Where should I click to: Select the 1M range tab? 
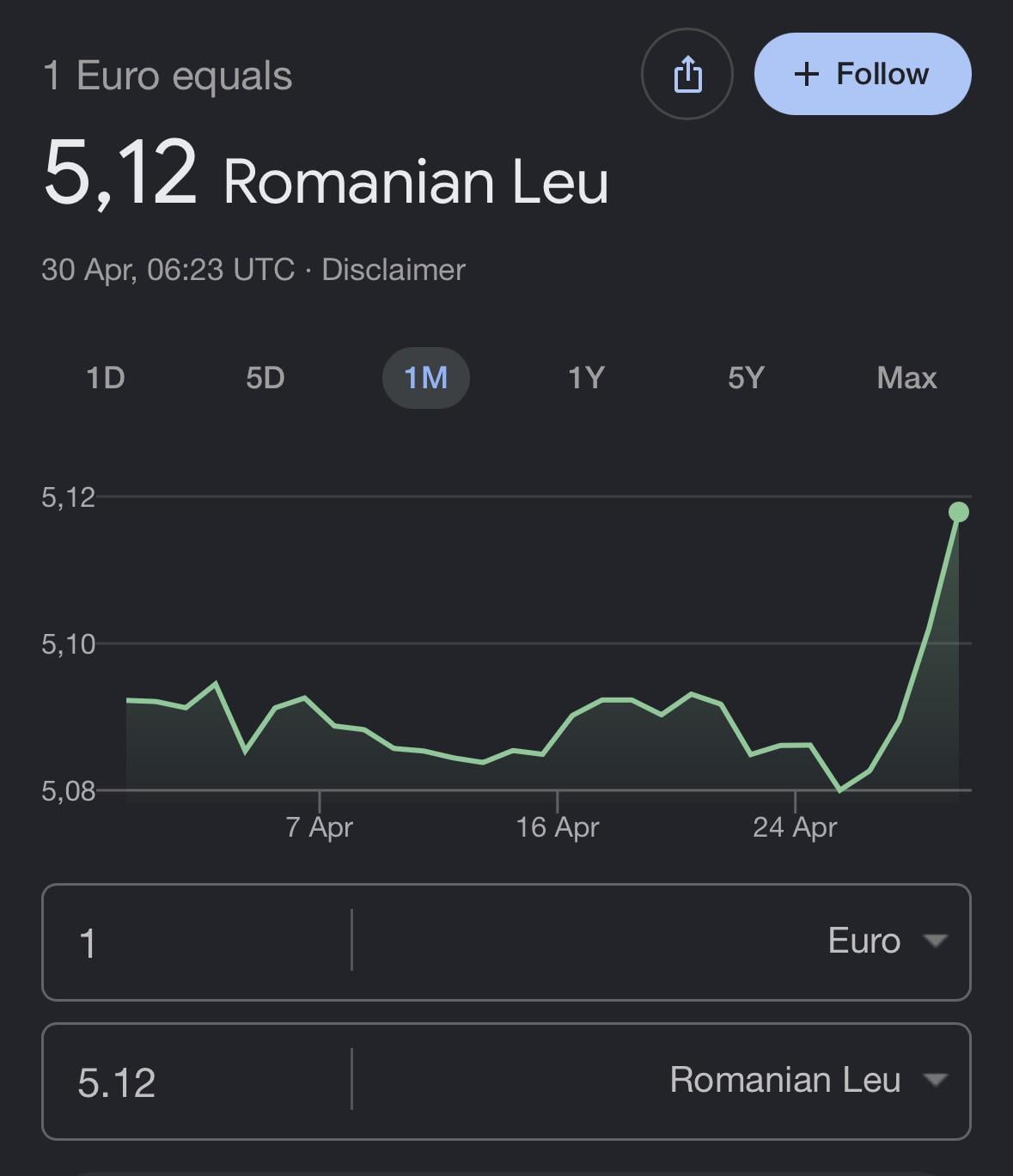tap(426, 378)
